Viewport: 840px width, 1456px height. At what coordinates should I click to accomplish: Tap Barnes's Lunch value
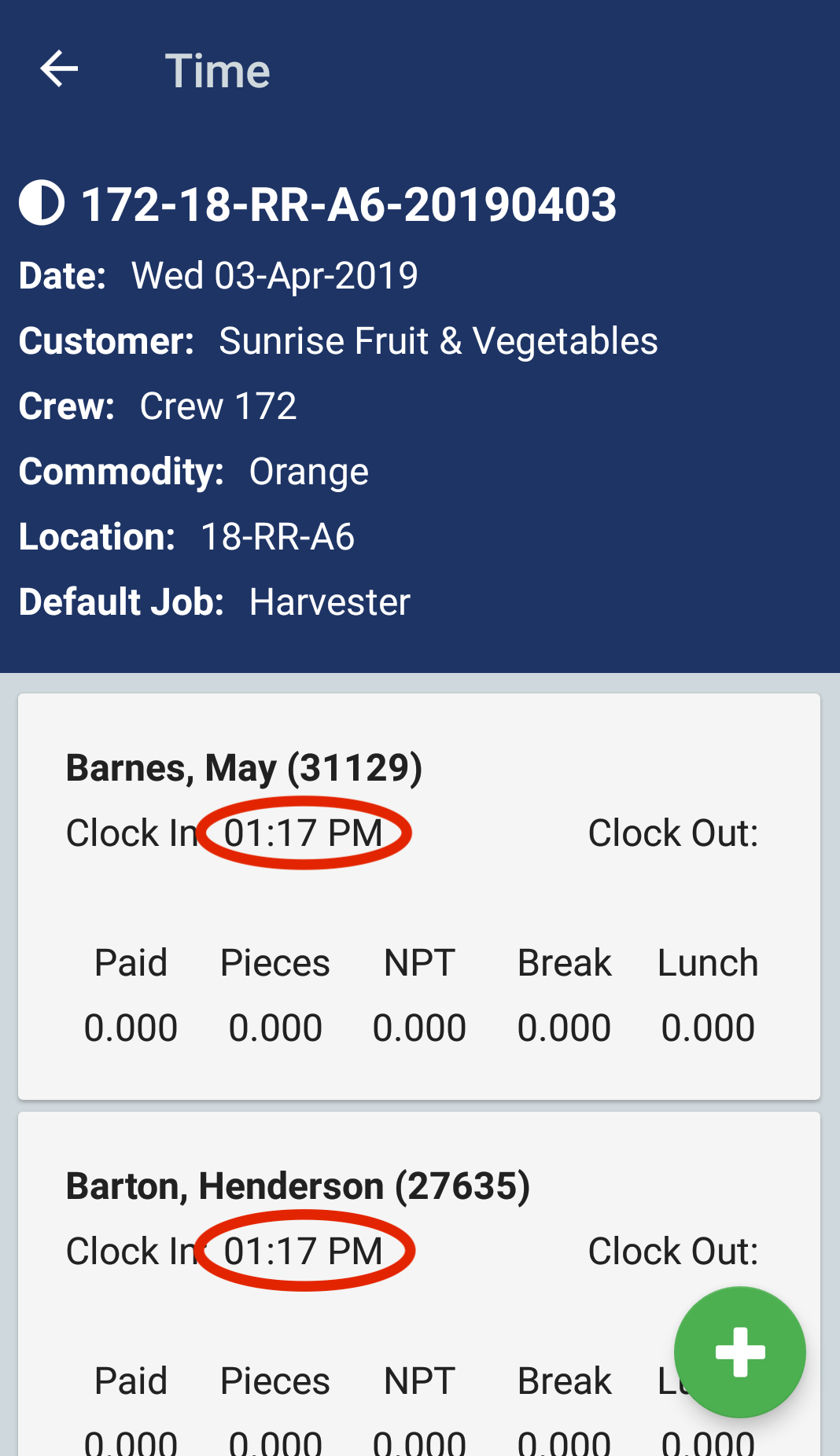tap(708, 1028)
